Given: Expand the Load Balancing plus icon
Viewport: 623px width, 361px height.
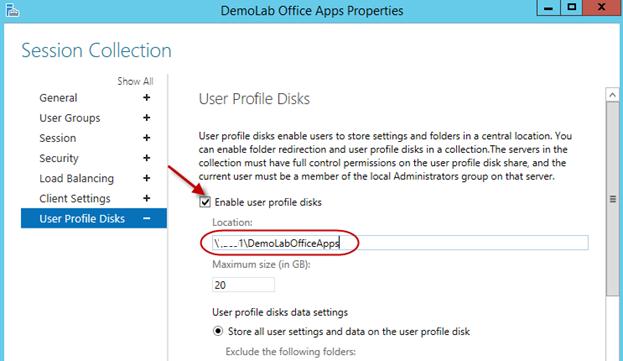Looking at the screenshot, I should click(147, 178).
